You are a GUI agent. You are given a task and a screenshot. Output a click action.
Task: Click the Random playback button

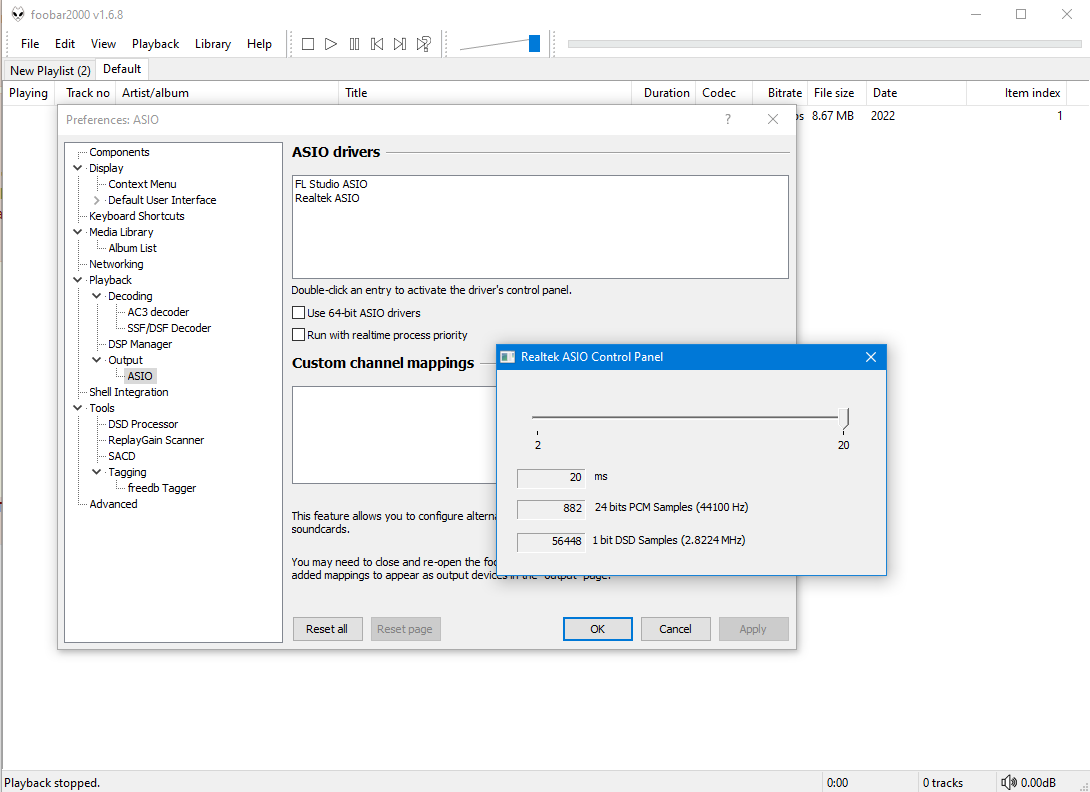423,44
